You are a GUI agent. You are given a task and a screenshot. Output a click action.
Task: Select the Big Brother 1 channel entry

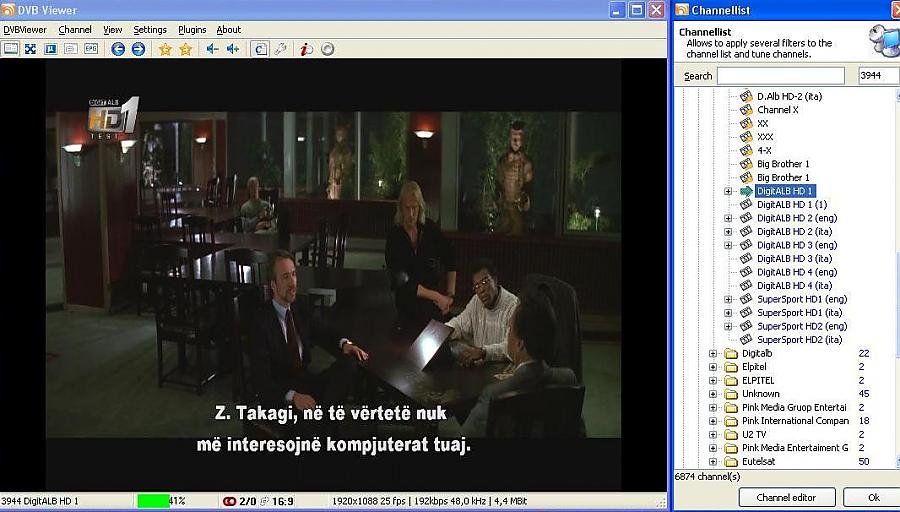click(x=783, y=164)
